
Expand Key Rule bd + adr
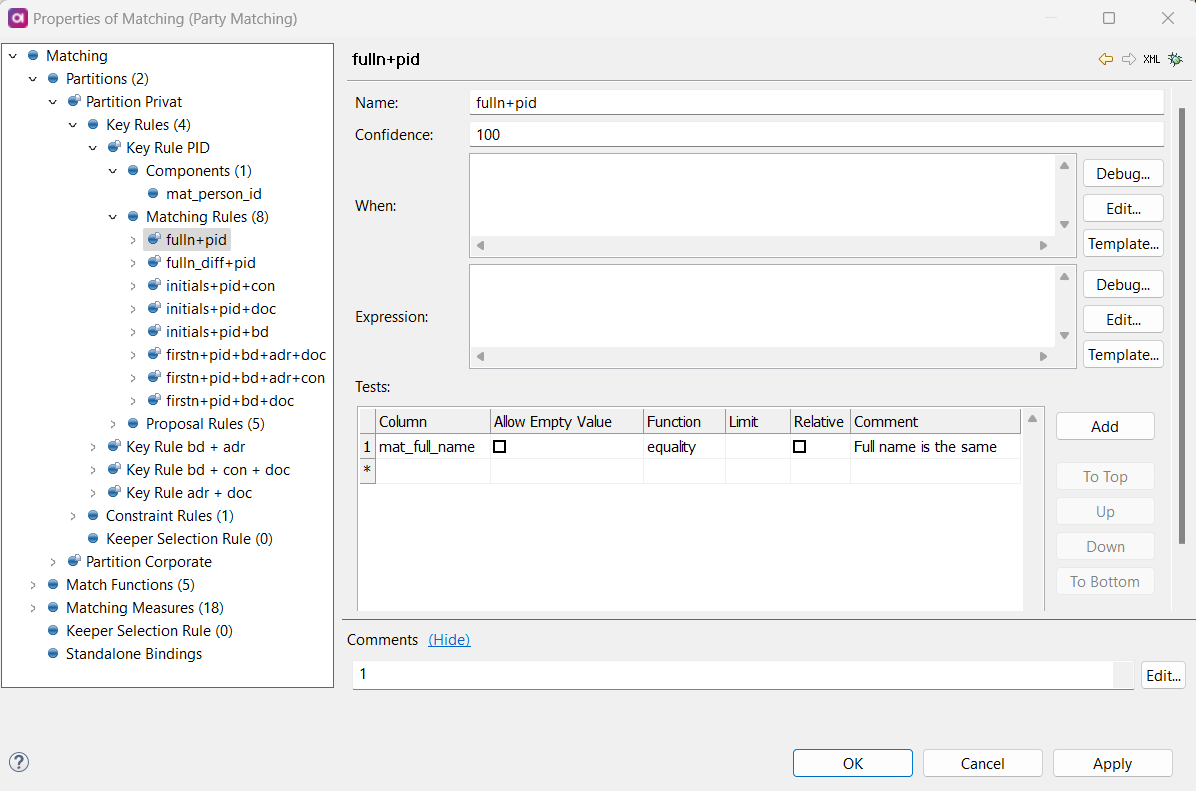(92, 446)
